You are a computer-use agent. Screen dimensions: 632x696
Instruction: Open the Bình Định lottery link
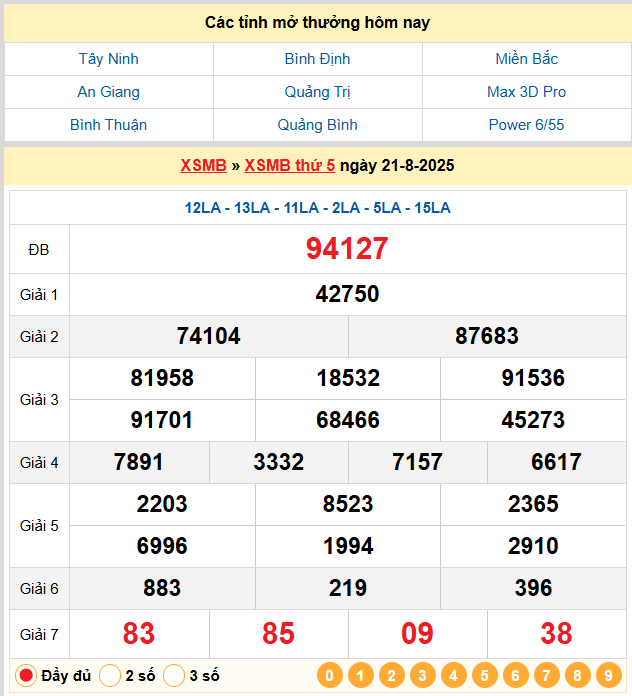pyautogui.click(x=317, y=59)
